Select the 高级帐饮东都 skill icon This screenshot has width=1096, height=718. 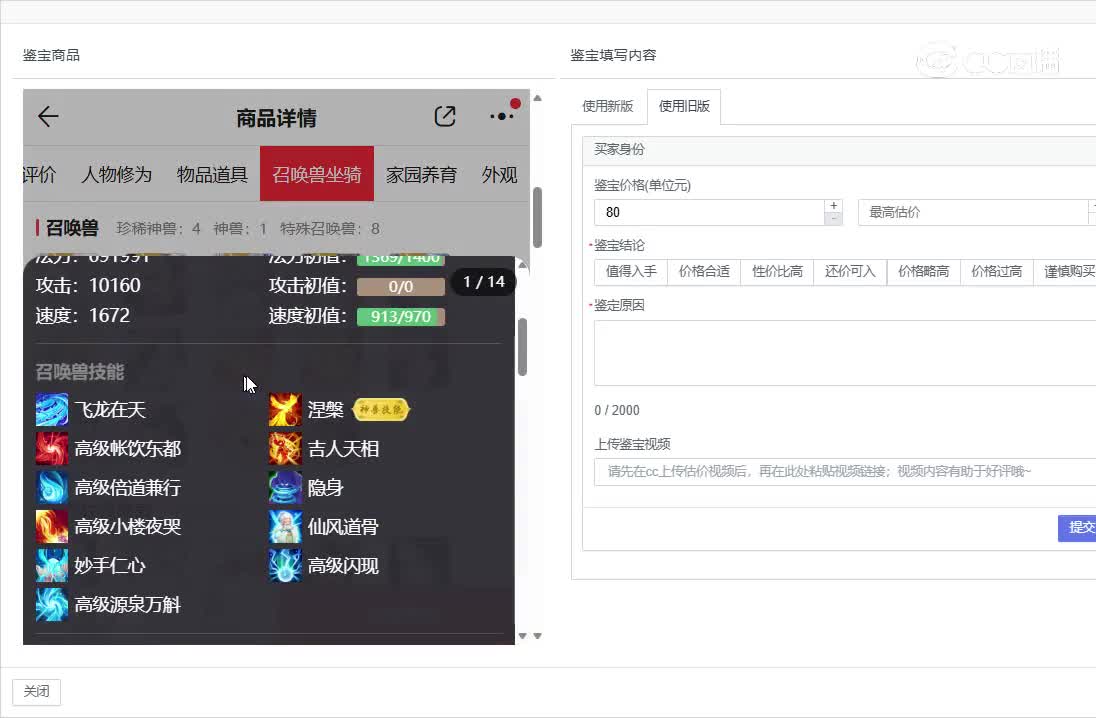pyautogui.click(x=52, y=449)
